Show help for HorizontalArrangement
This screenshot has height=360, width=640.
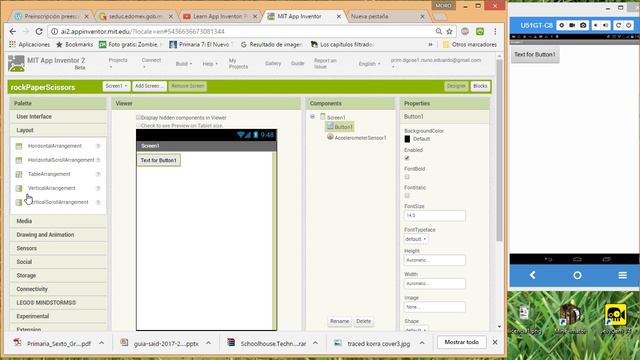[98, 146]
